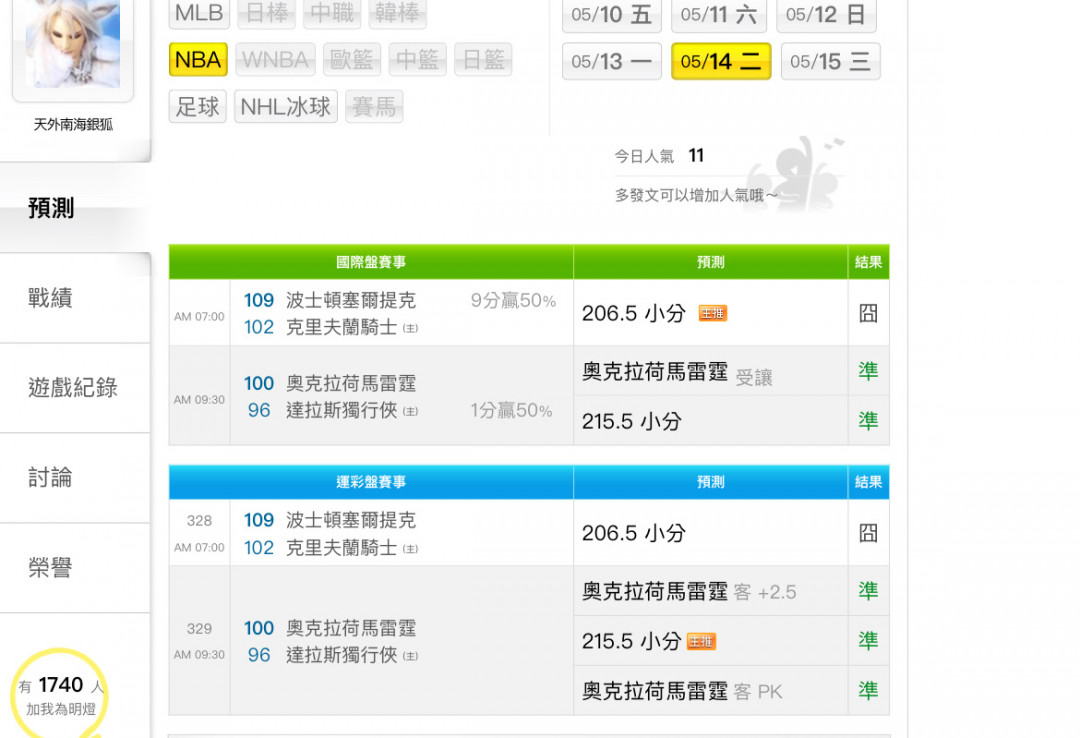
Task: Click 達拉斯獨行俠 in 運彩盤賽事 table
Action: [x=341, y=655]
